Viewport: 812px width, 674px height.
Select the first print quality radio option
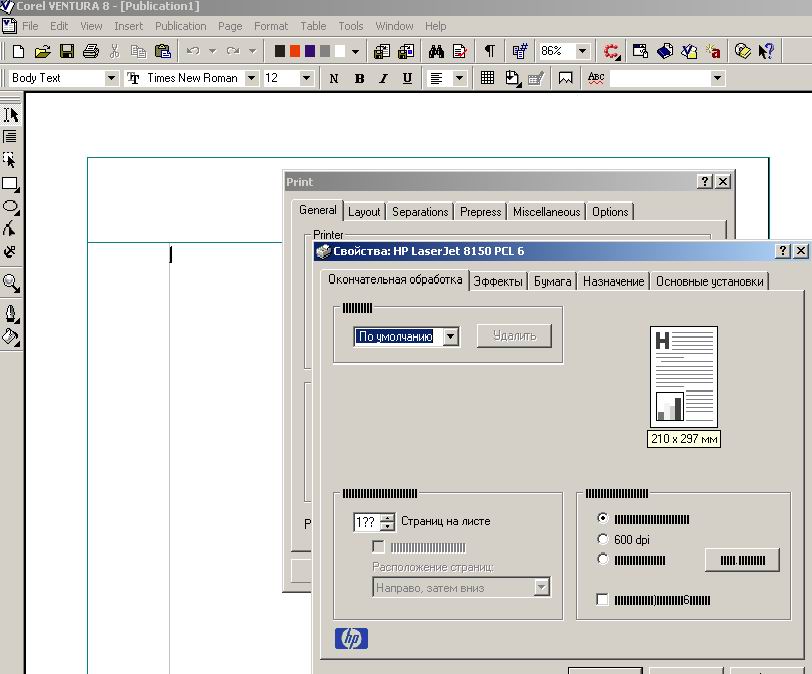(x=602, y=518)
